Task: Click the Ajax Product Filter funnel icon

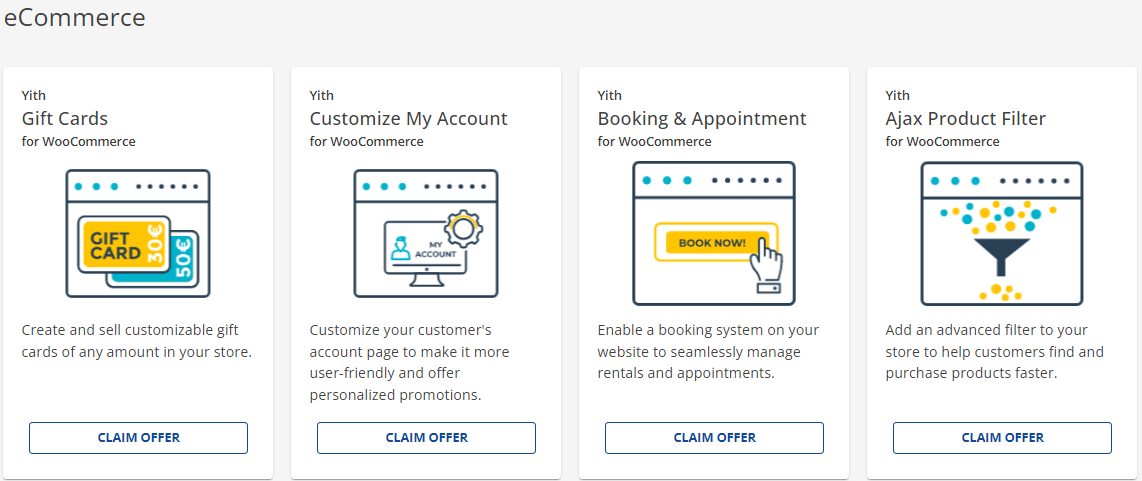Action: [1001, 233]
